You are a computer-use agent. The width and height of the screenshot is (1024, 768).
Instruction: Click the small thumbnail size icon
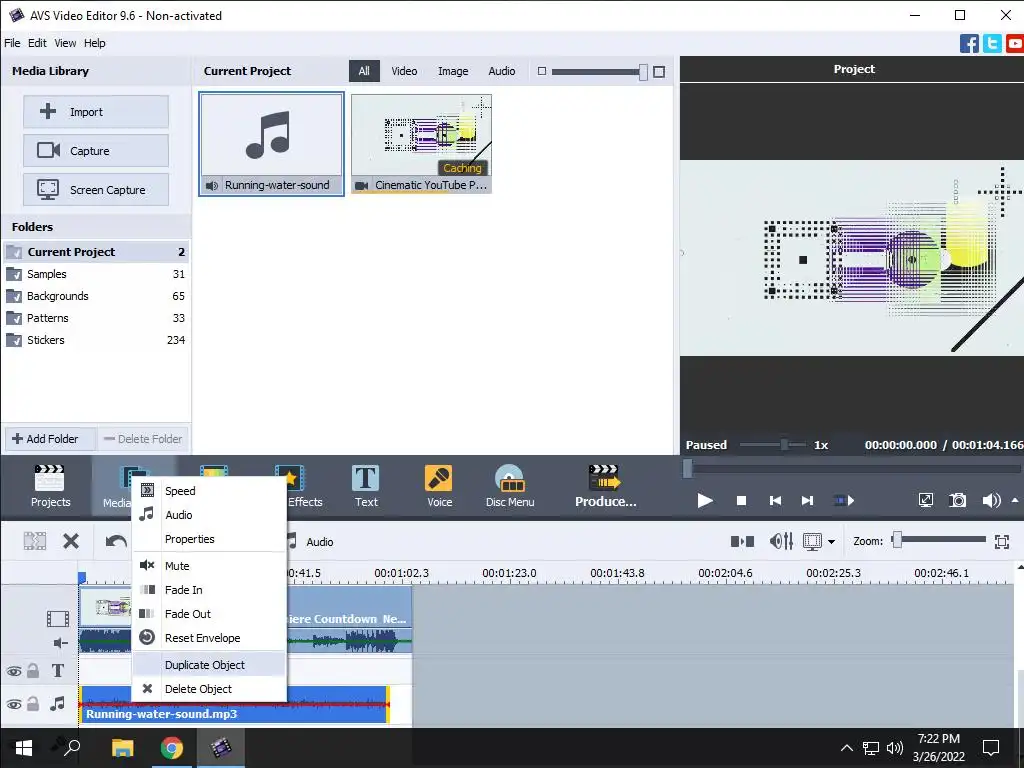(541, 71)
